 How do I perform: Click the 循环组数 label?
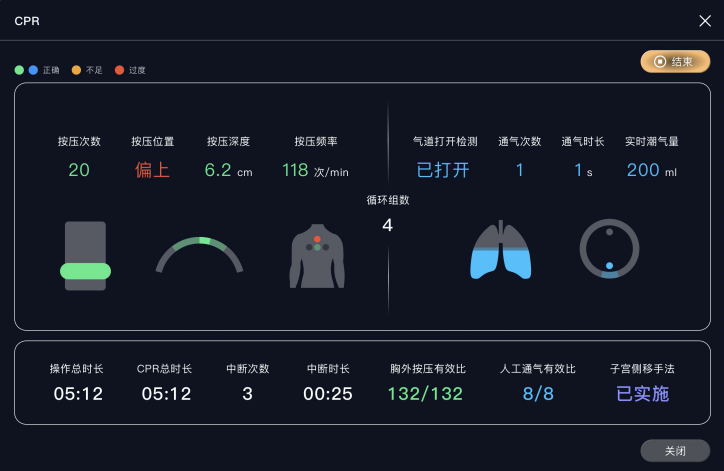[388, 200]
